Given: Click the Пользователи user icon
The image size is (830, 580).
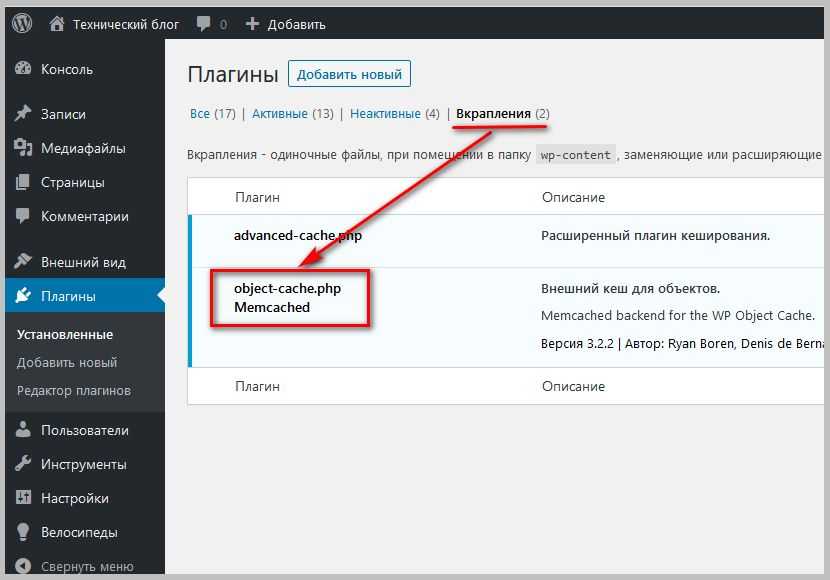Looking at the screenshot, I should (23, 429).
